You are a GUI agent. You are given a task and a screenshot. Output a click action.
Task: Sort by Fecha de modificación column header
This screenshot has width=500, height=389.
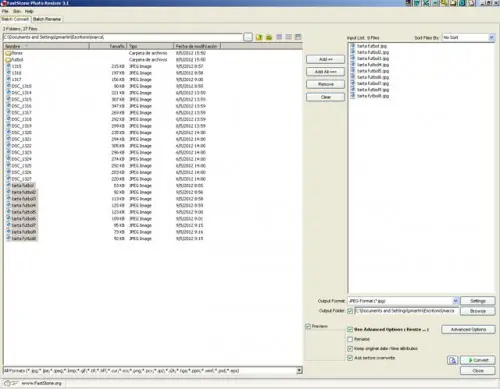[197, 46]
